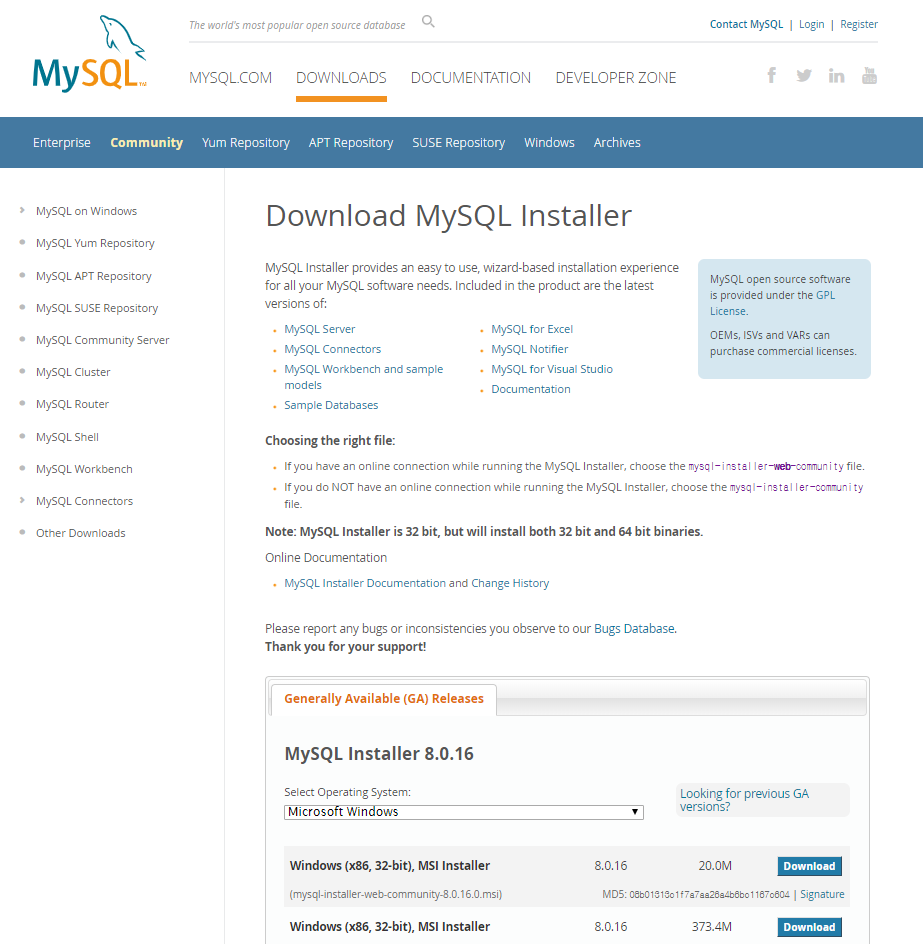Click the Download MySQL Installer page heading
Screen dimensions: 923x944
(x=449, y=216)
